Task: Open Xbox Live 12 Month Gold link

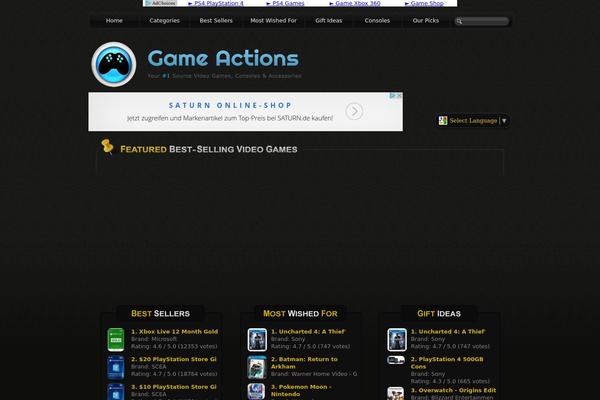Action: pos(174,331)
